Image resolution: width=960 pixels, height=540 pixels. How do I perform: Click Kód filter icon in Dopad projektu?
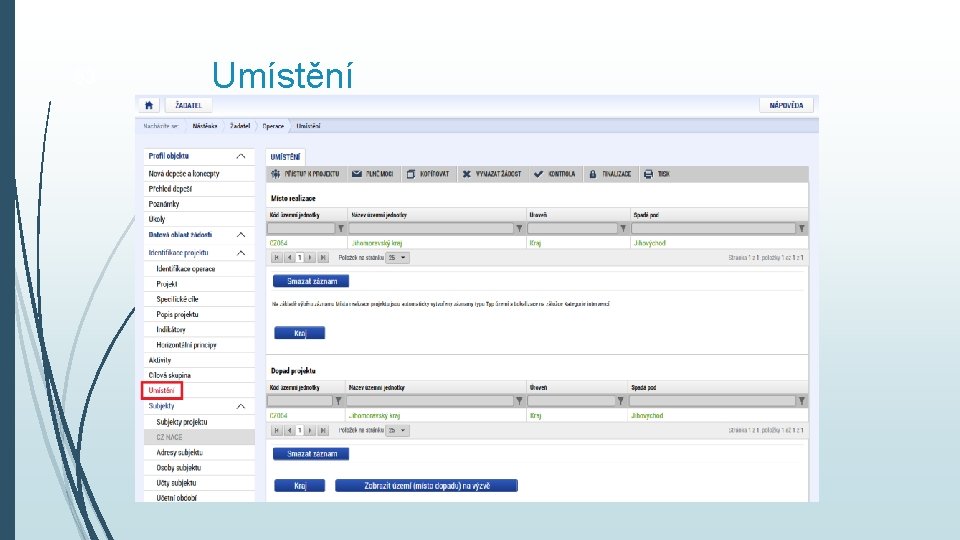click(339, 401)
